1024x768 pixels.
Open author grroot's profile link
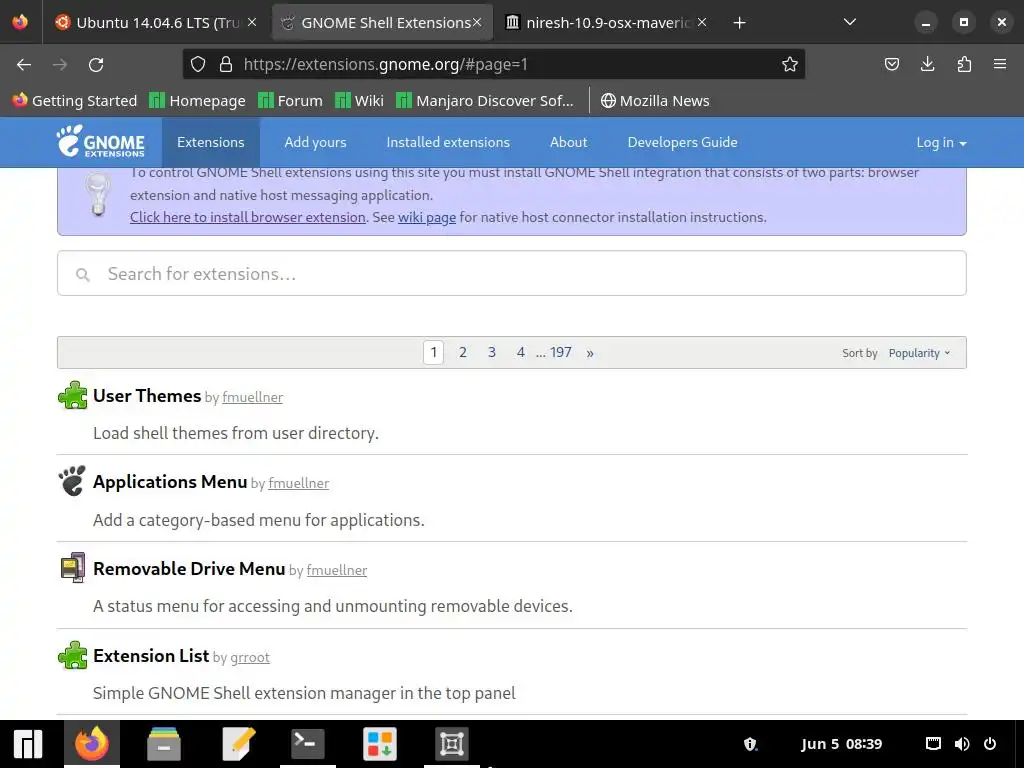tap(249, 657)
